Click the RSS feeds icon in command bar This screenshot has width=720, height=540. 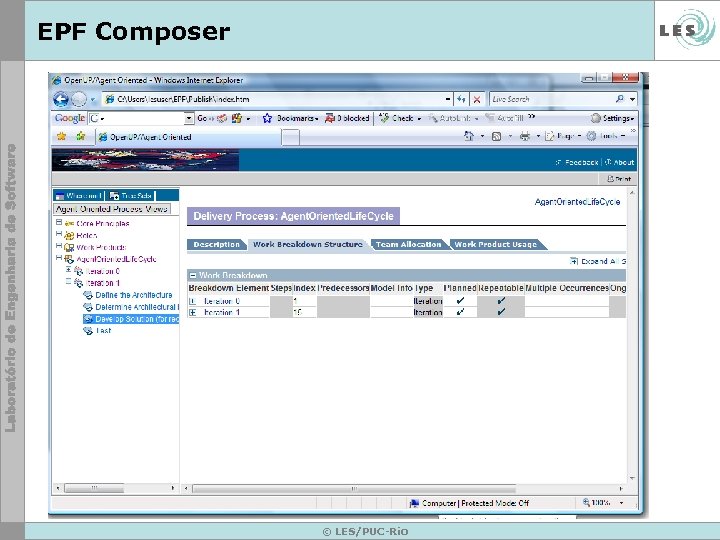click(x=496, y=136)
